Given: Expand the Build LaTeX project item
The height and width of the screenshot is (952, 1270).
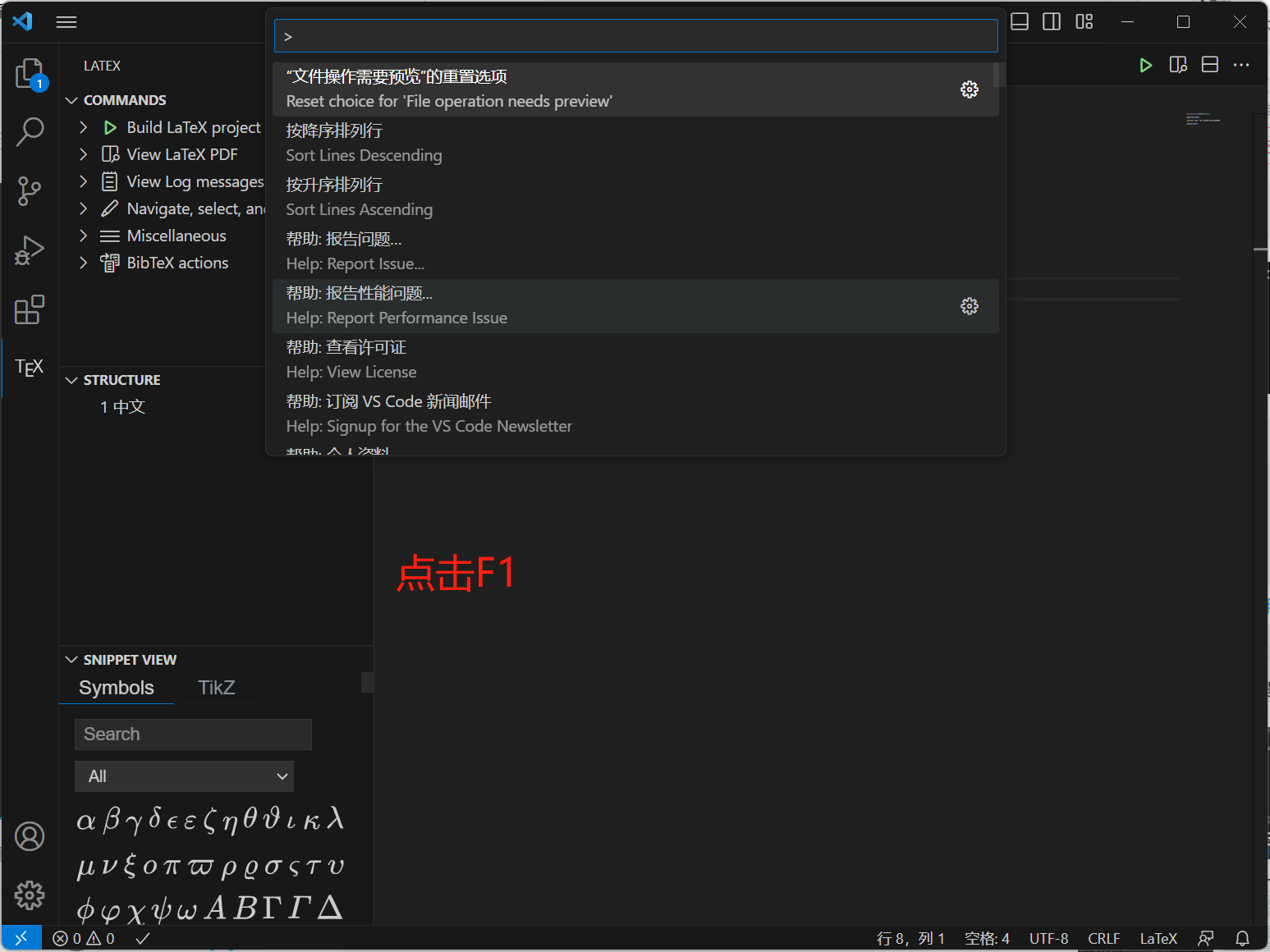Looking at the screenshot, I should [83, 127].
